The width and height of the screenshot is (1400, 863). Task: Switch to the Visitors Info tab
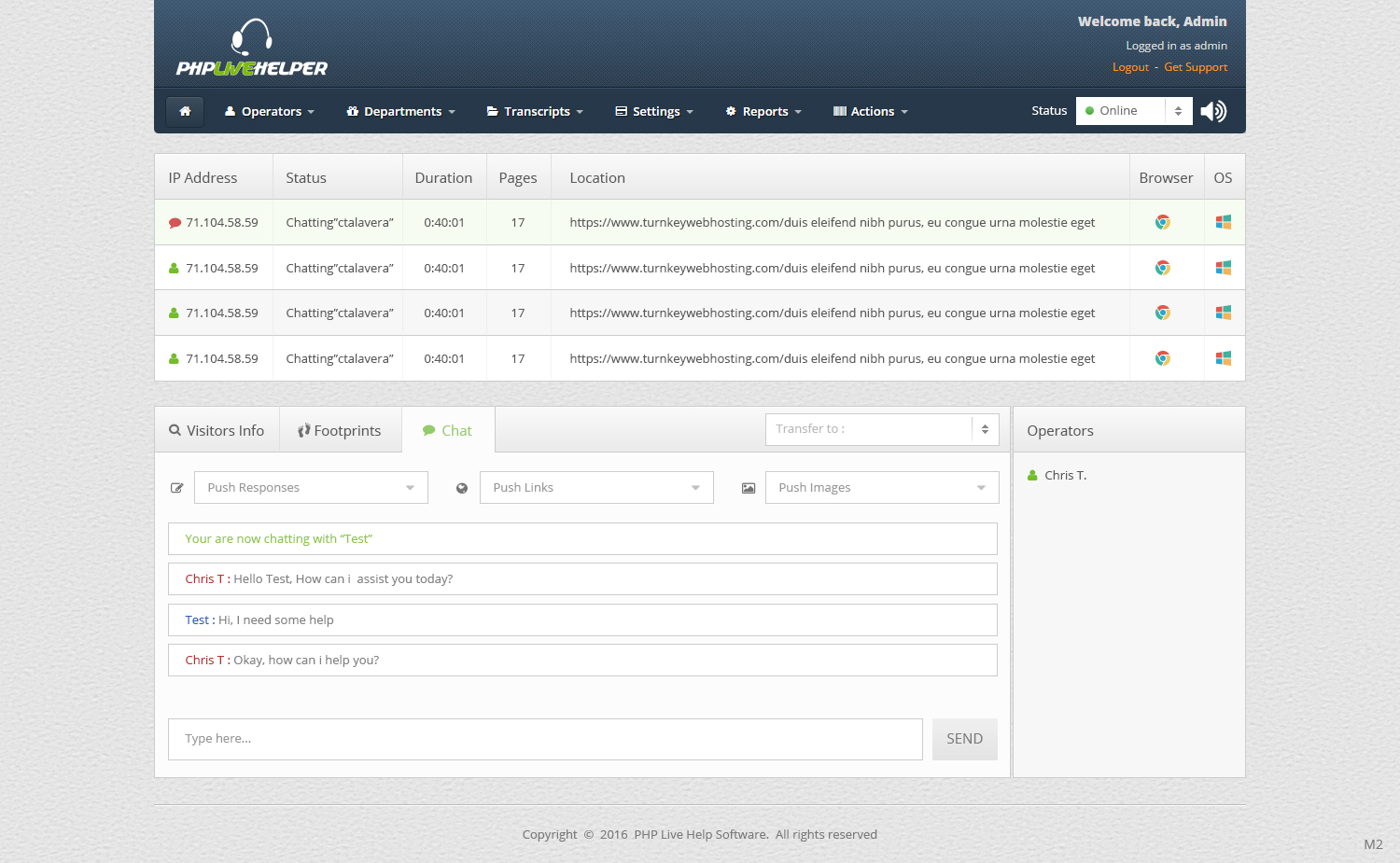coord(217,430)
